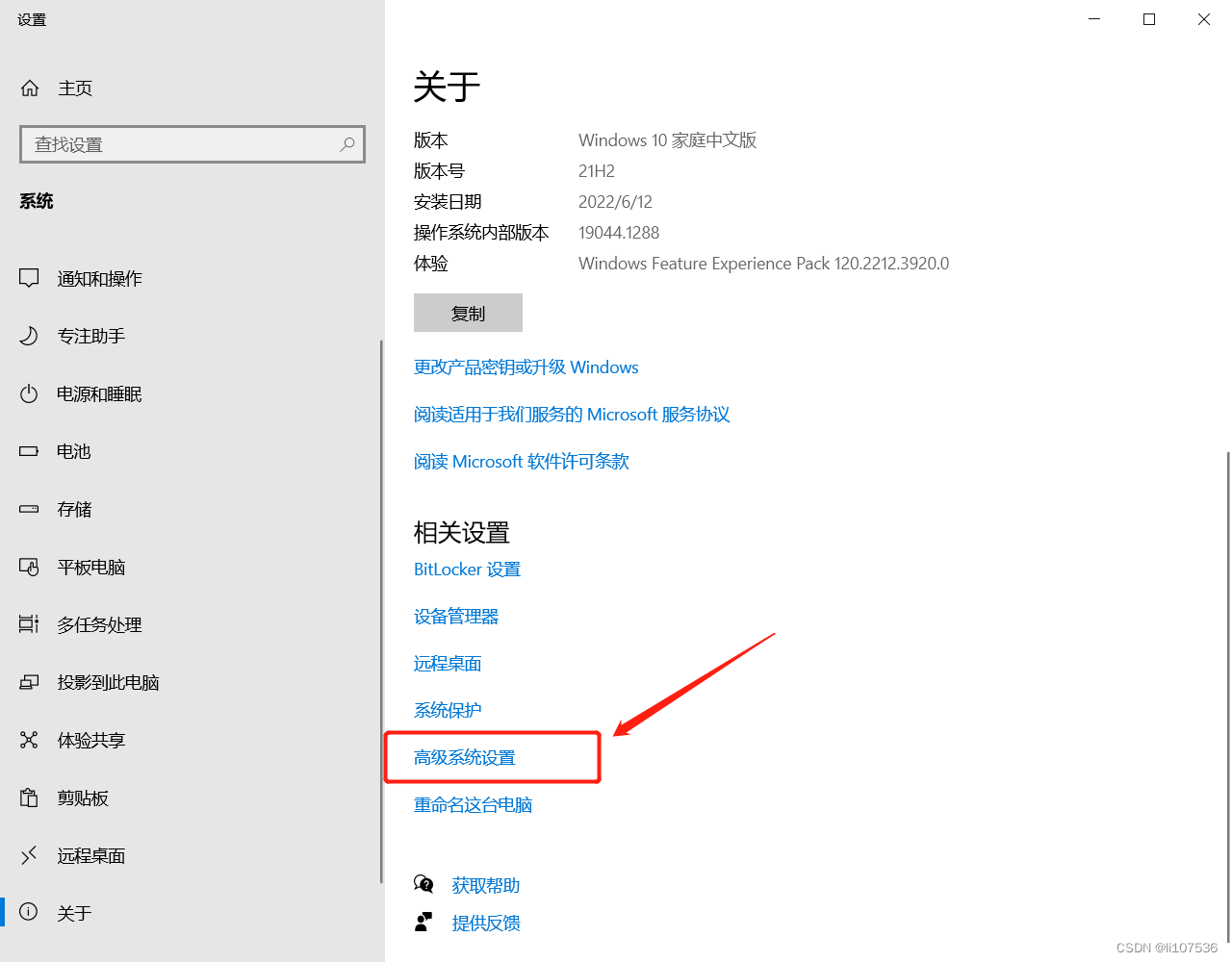Click the install date 2022/6/12
Viewport: 1232px width, 962px height.
[x=615, y=202]
